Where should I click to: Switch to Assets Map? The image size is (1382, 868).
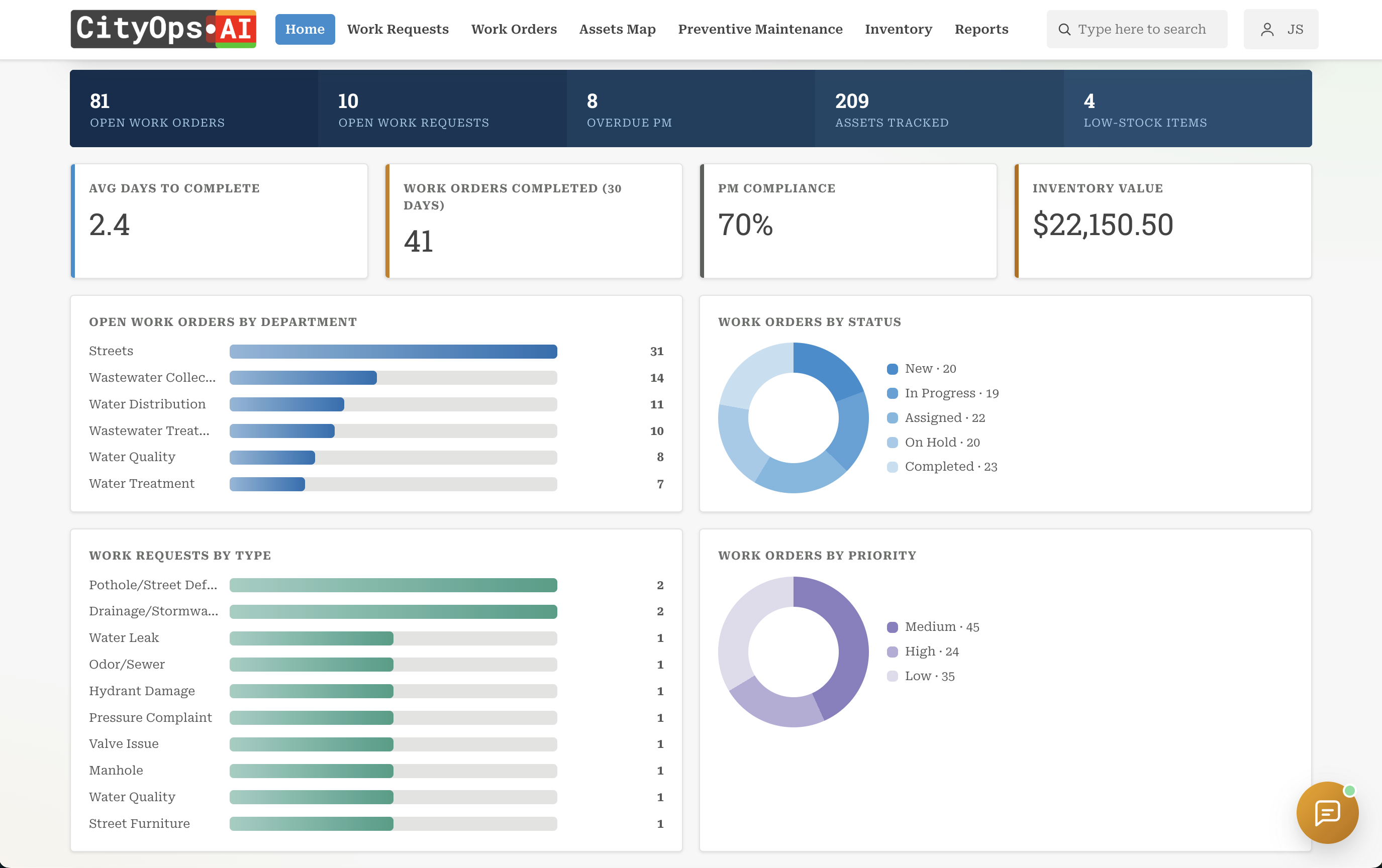(617, 29)
